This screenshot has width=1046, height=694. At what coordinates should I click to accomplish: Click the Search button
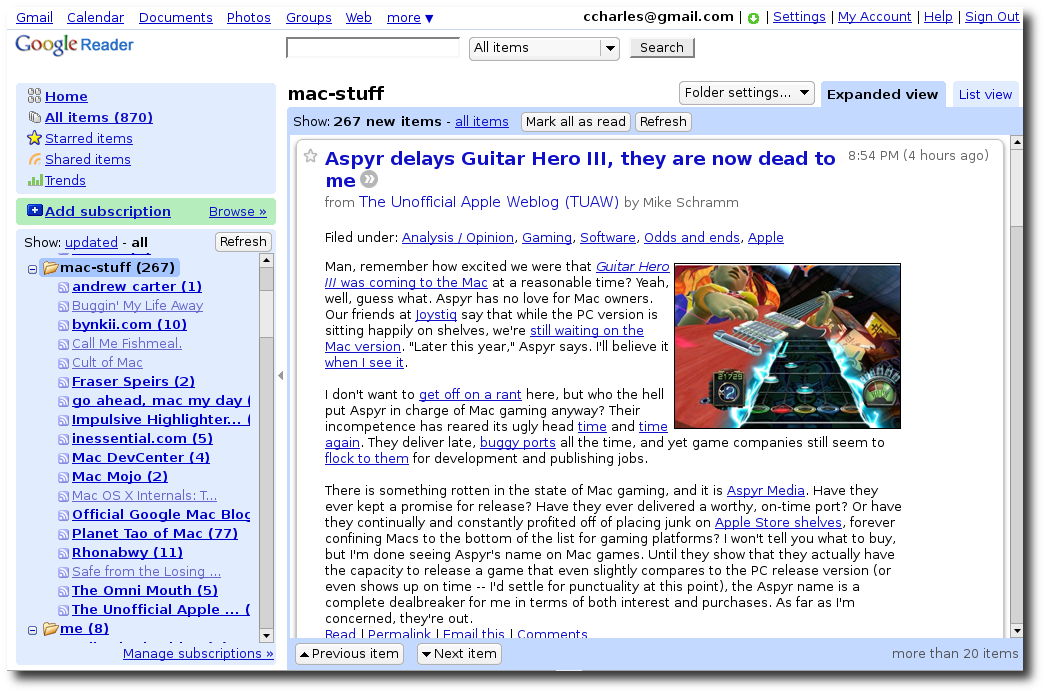tap(662, 48)
